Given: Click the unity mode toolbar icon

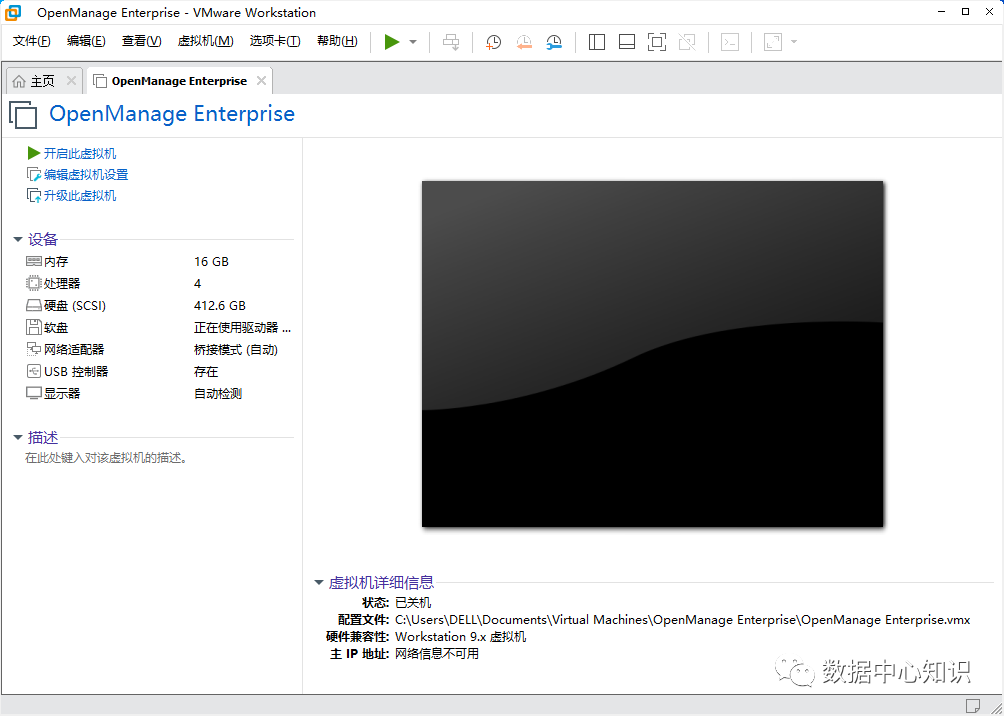Looking at the screenshot, I should 687,42.
